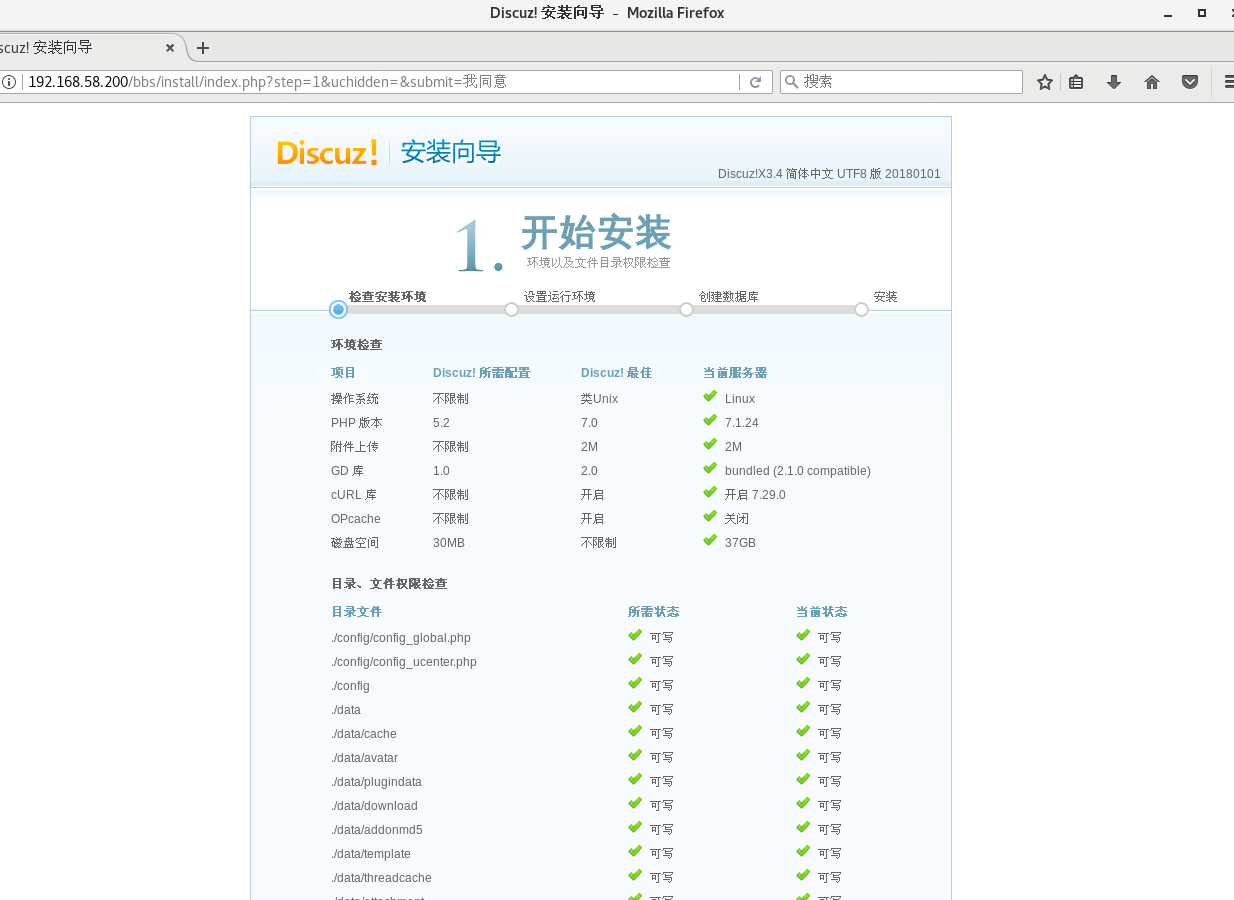
Task: Click the Discuz! logo
Action: pyautogui.click(x=327, y=152)
